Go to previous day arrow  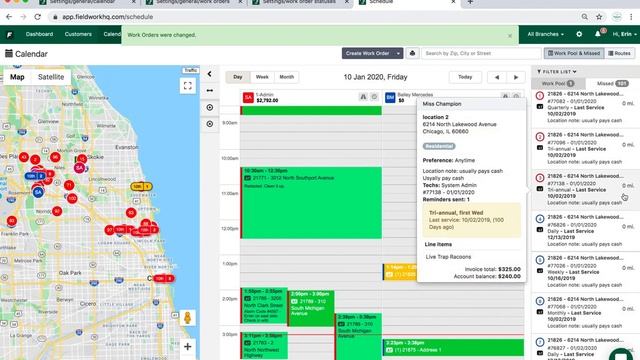[497, 77]
